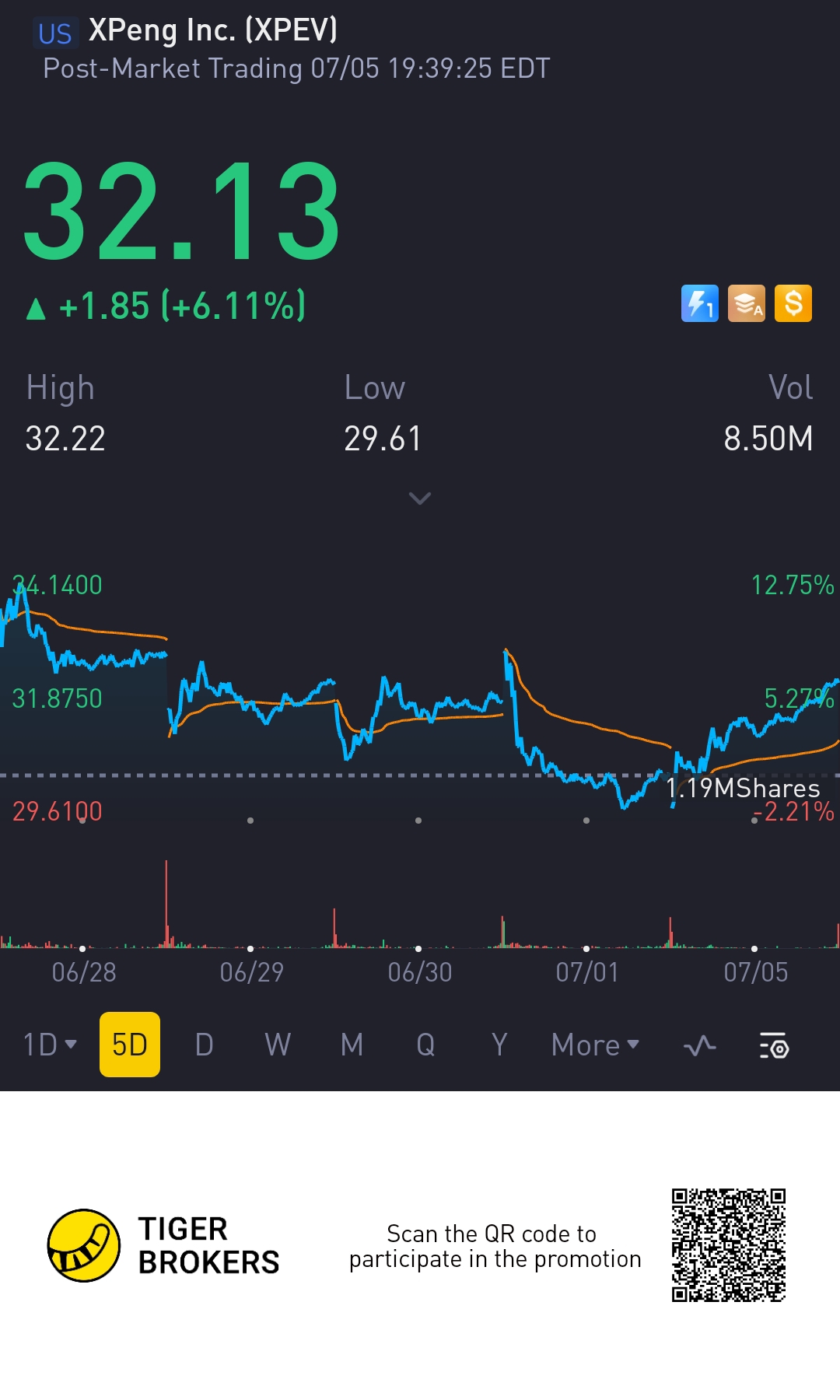The image size is (840, 1400).
Task: Open the More timeframes dropdown
Action: pyautogui.click(x=595, y=1045)
